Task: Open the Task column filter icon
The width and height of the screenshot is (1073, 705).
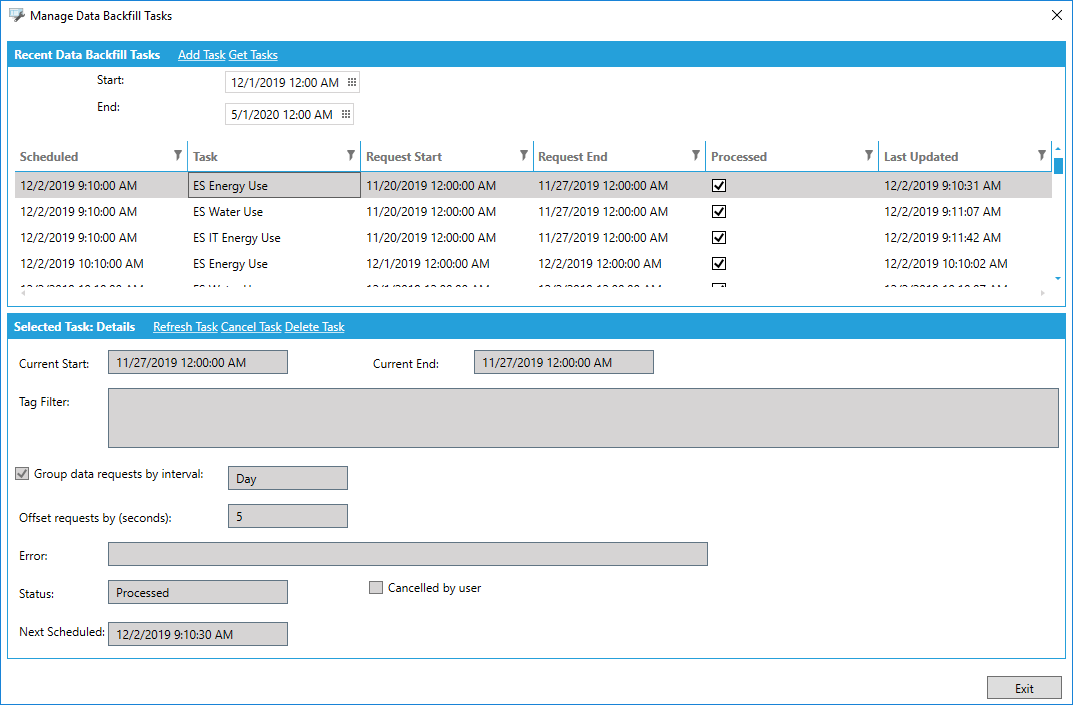Action: (350, 155)
